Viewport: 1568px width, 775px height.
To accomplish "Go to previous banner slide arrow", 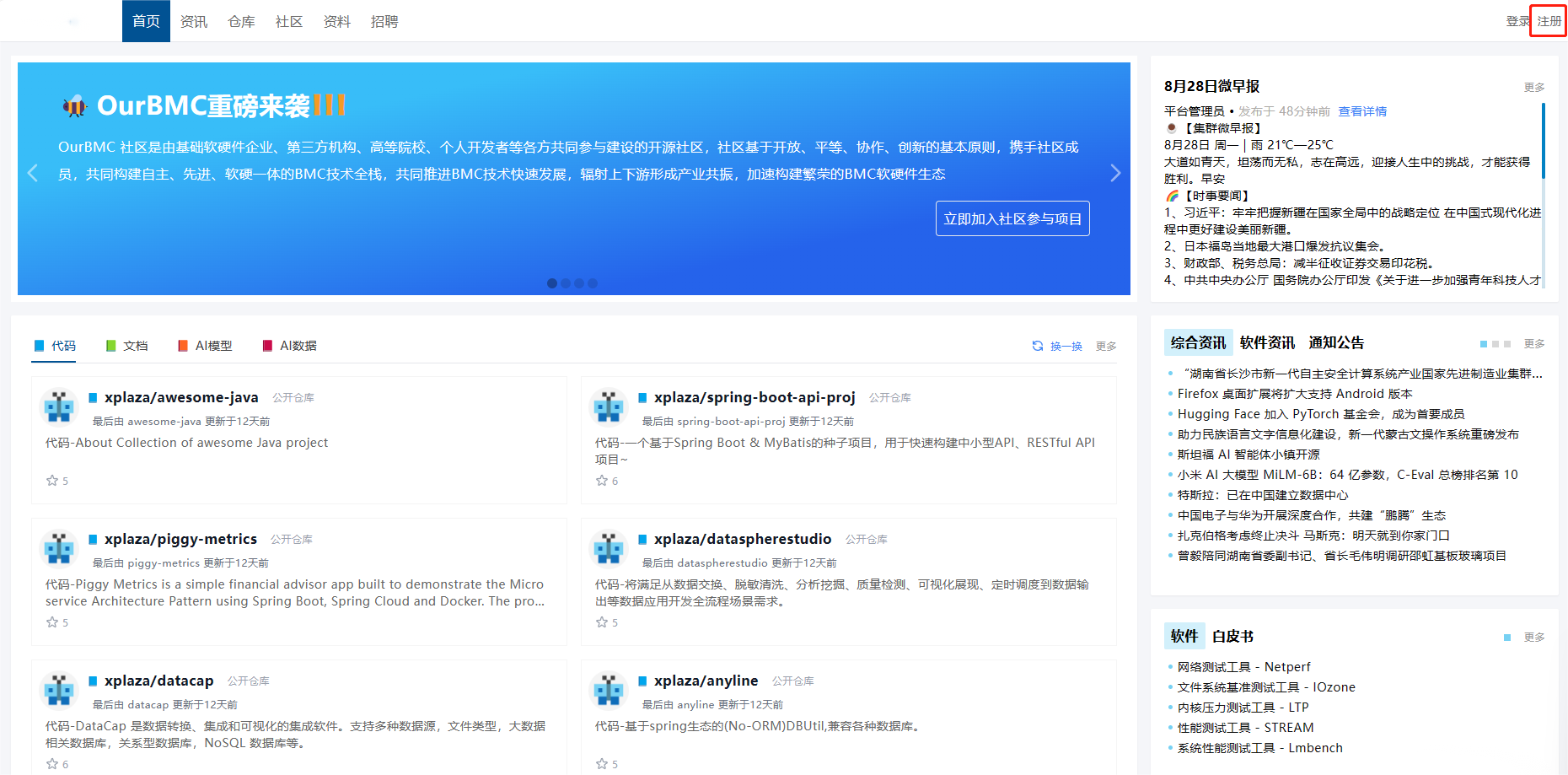I will pos(33,173).
